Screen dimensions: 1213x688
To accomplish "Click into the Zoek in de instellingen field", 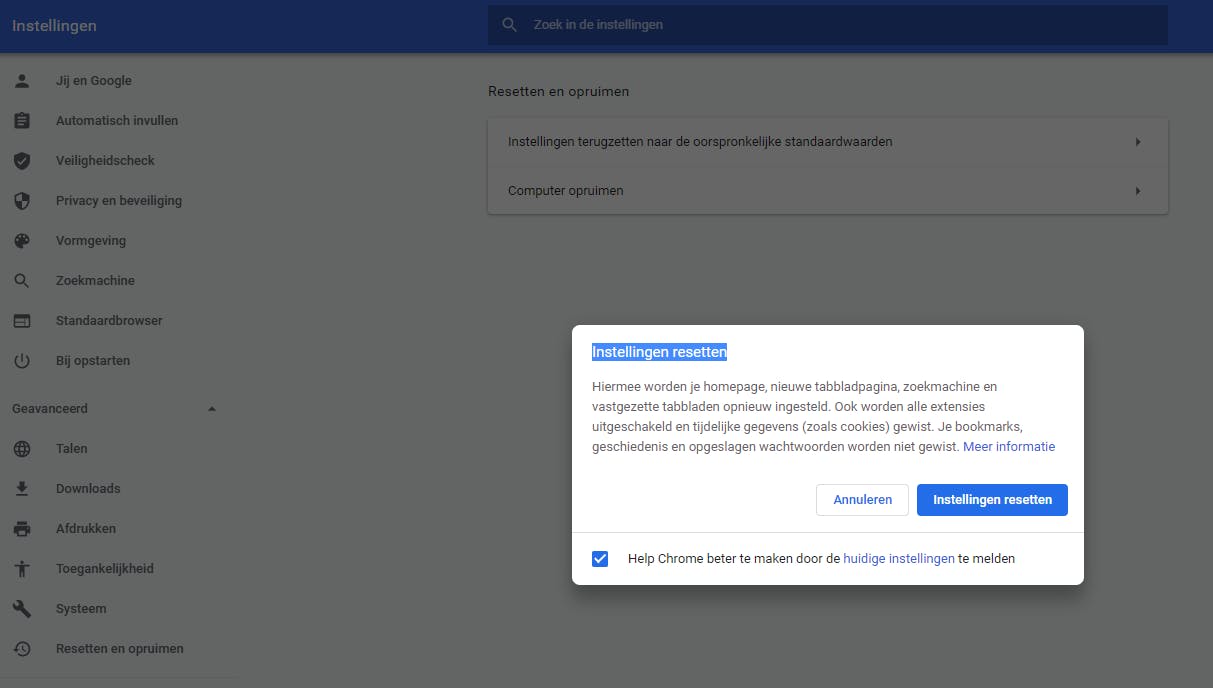I will pyautogui.click(x=828, y=24).
